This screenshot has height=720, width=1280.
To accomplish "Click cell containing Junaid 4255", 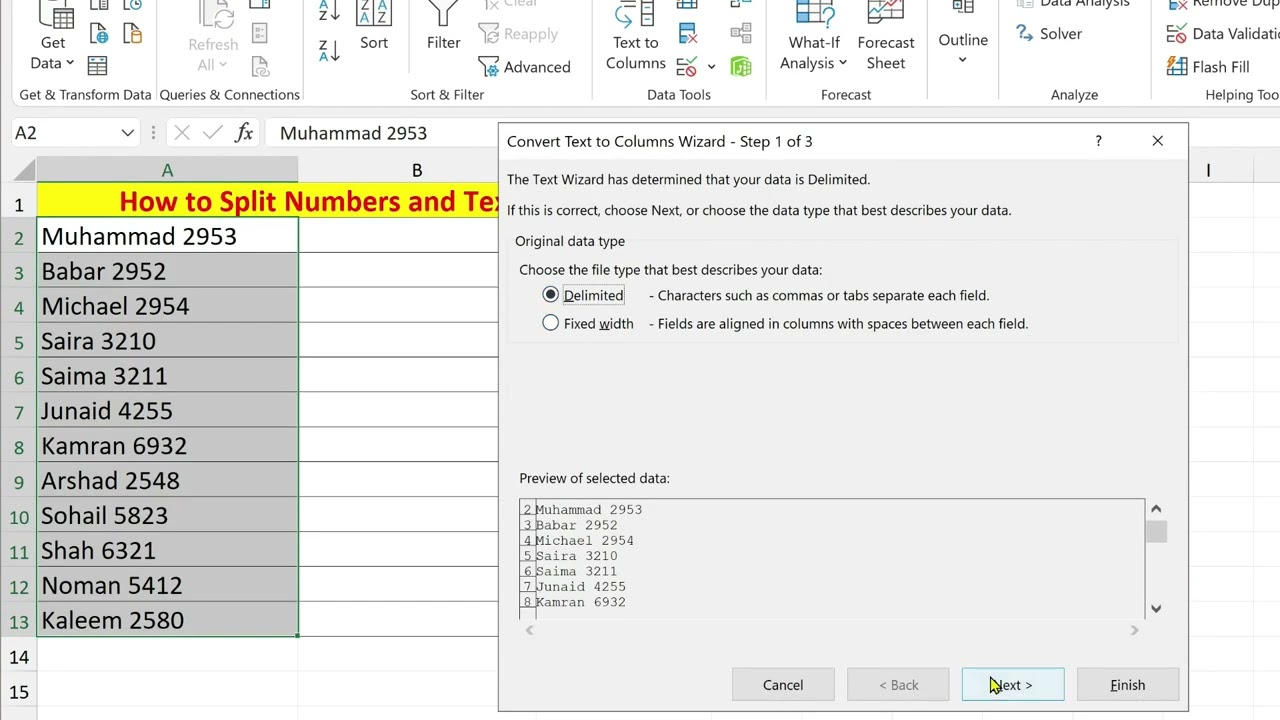I will click(x=167, y=411).
